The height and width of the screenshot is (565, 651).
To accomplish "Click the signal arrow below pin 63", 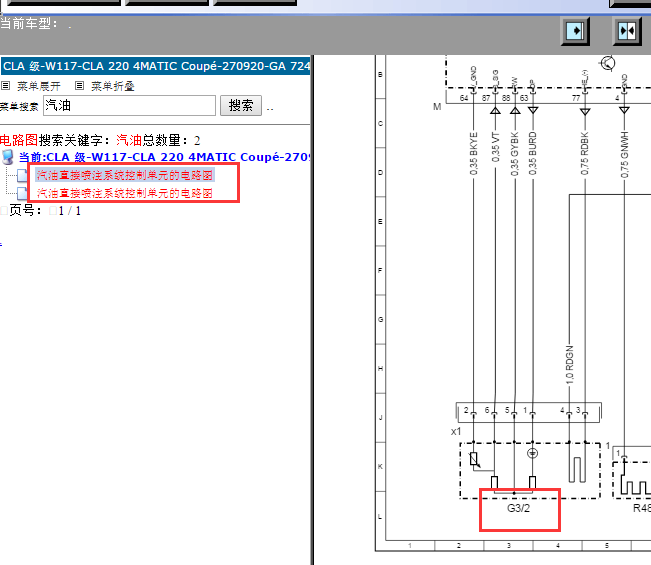I will coord(533,110).
